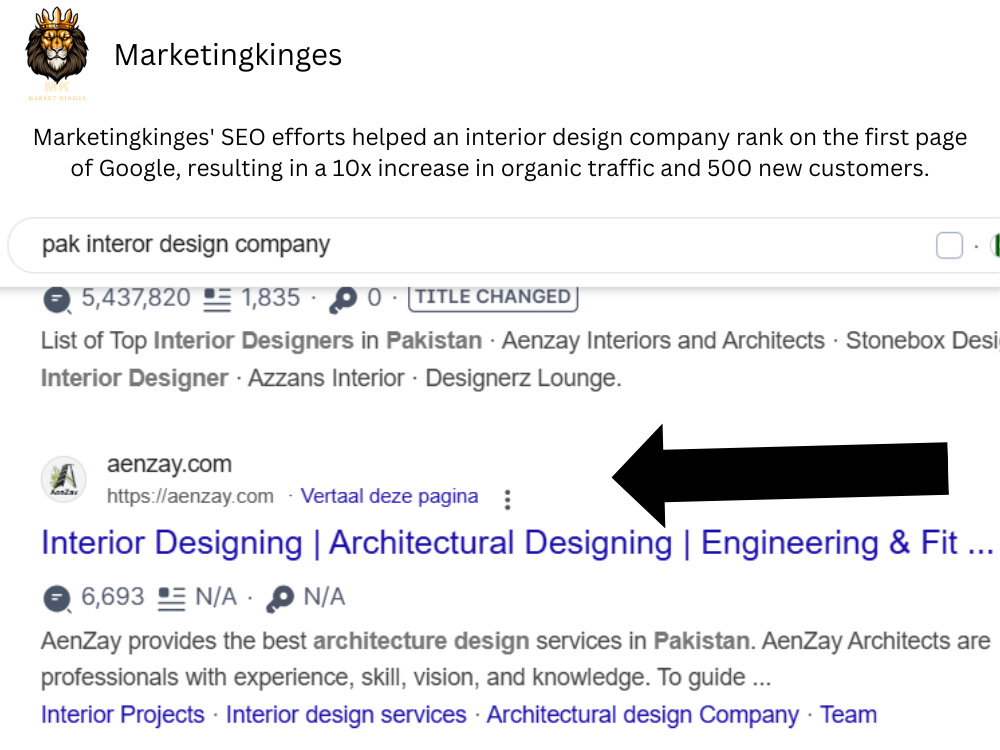This screenshot has height=750, width=1000.
Task: Click the links icon beside 1,835
Action: pos(217,300)
